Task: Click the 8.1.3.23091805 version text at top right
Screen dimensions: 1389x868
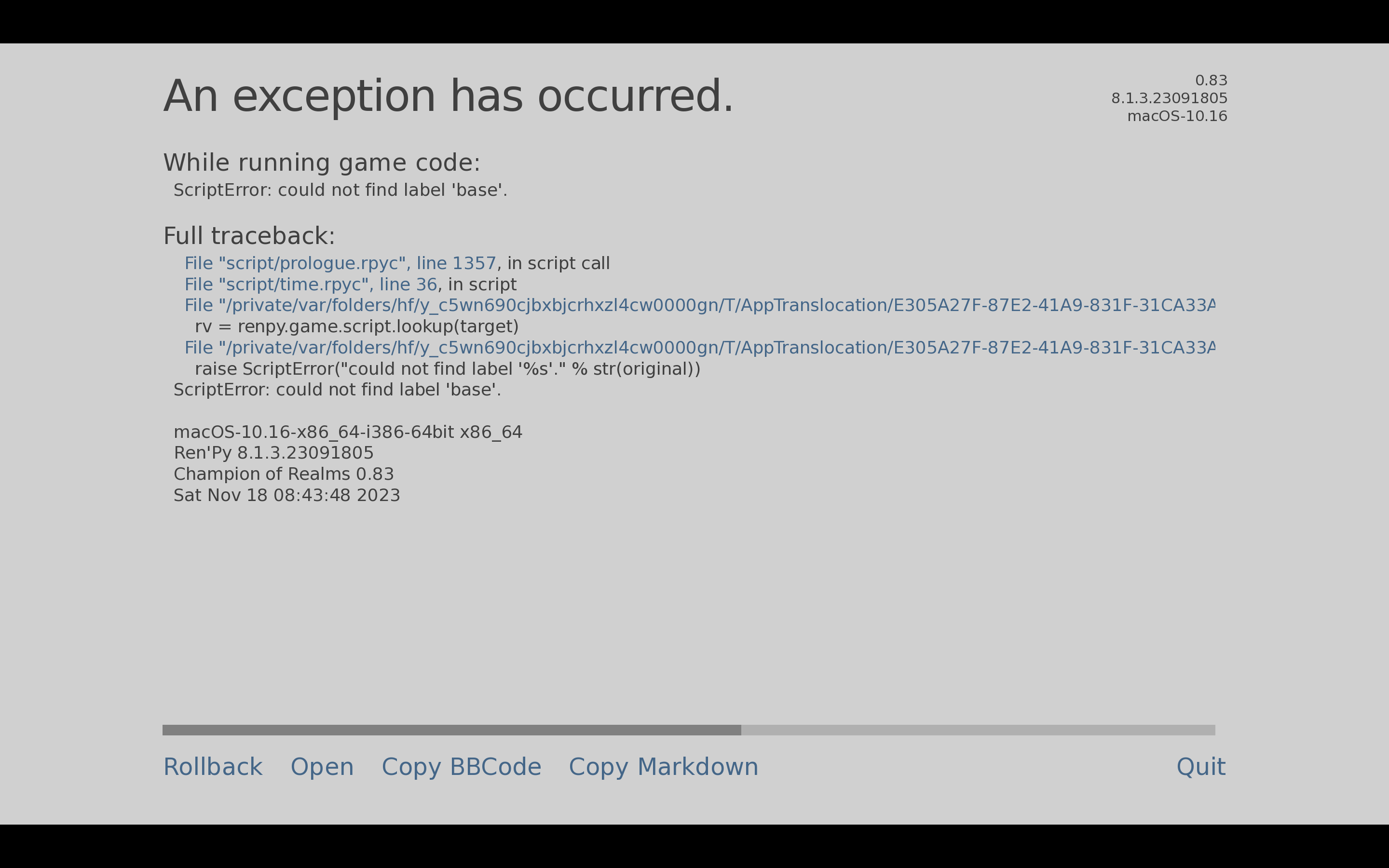Action: (1169, 99)
